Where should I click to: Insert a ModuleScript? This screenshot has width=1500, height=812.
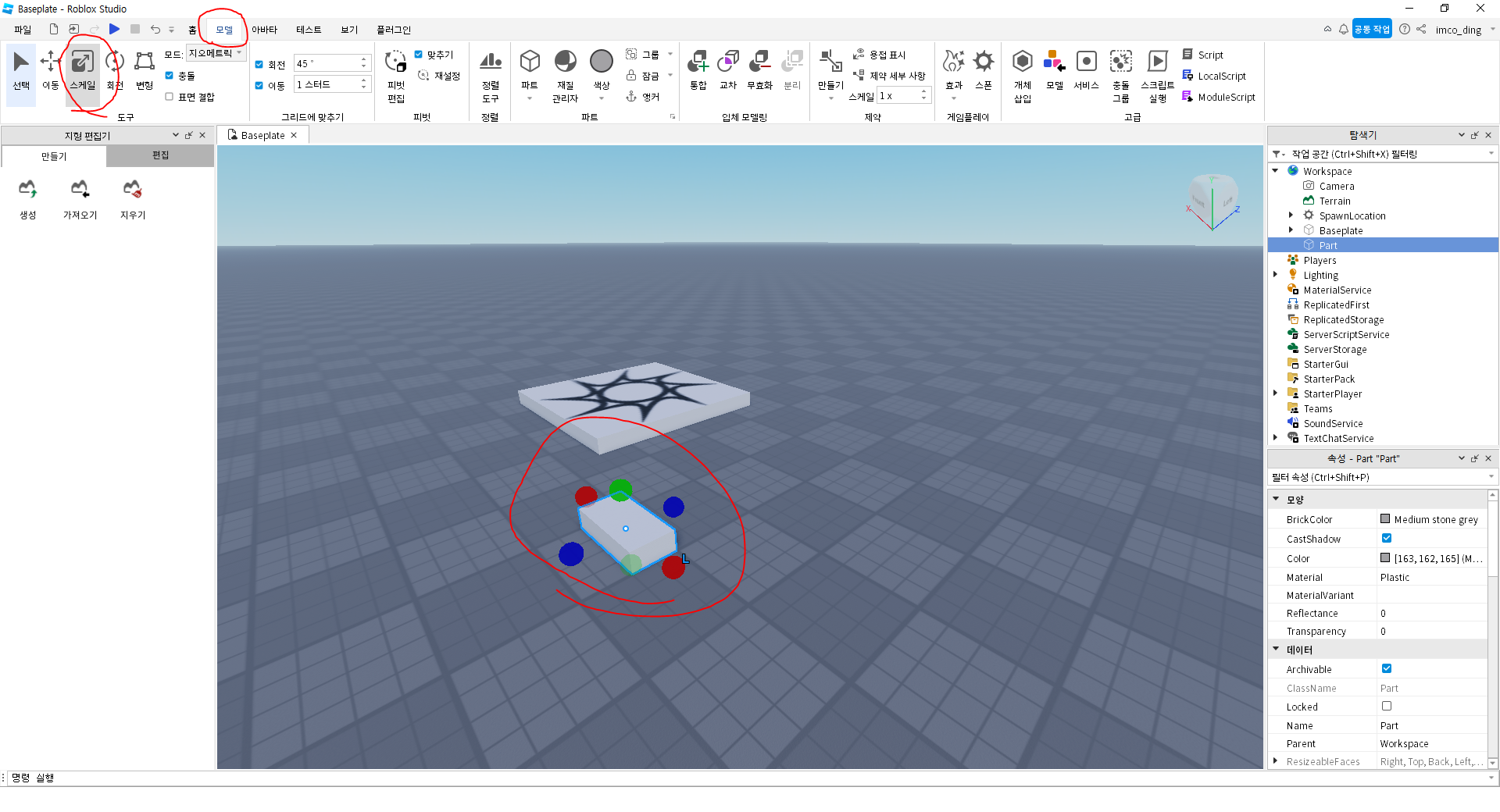click(x=1219, y=97)
